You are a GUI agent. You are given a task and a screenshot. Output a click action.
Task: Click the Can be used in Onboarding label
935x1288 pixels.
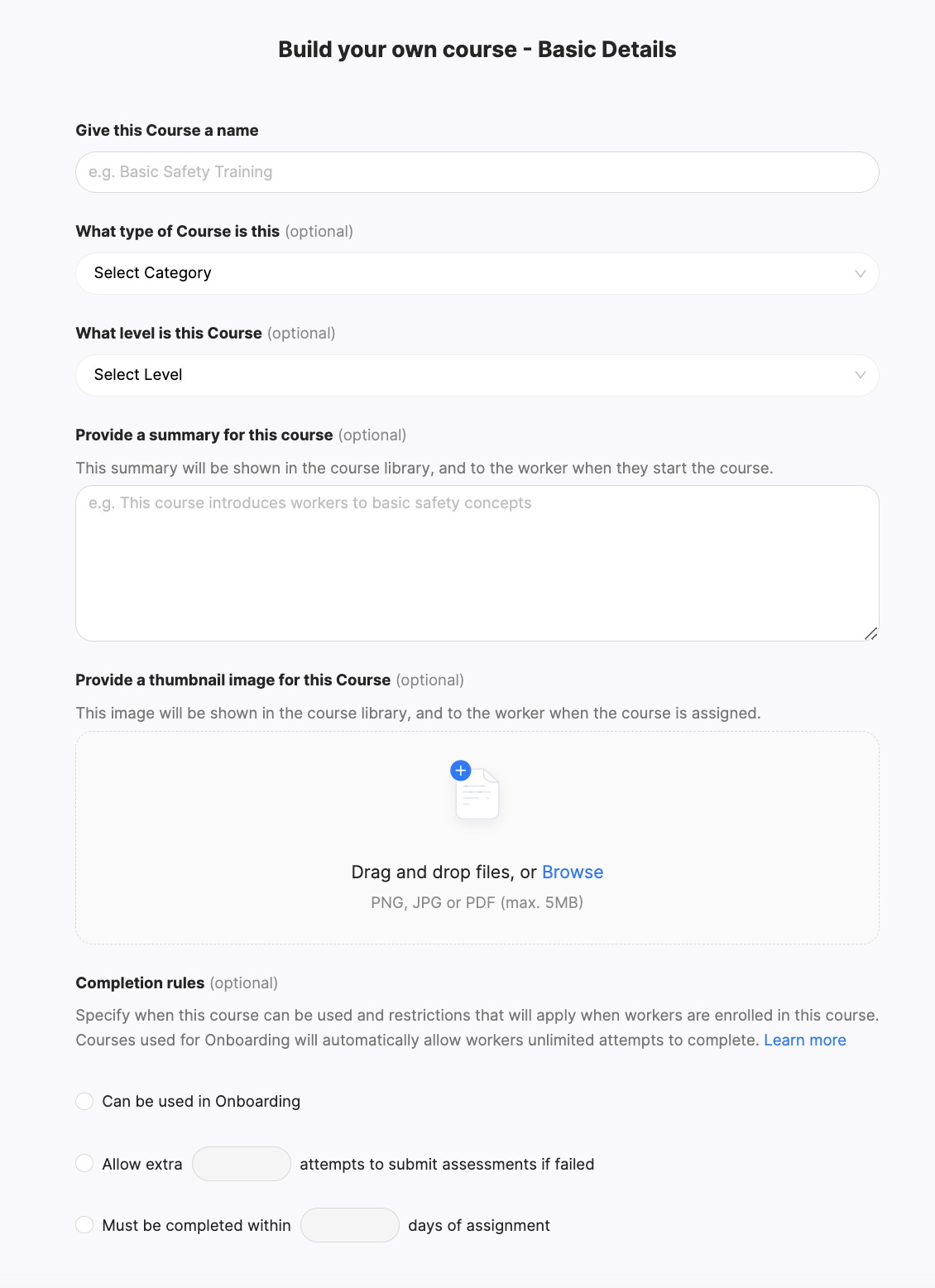point(201,1101)
